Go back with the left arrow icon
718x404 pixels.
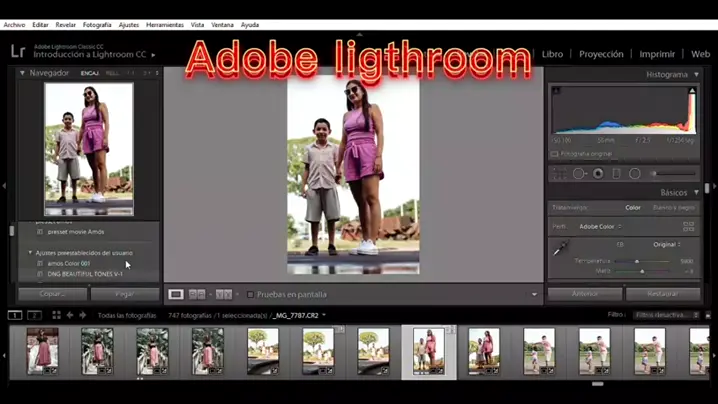click(x=70, y=315)
